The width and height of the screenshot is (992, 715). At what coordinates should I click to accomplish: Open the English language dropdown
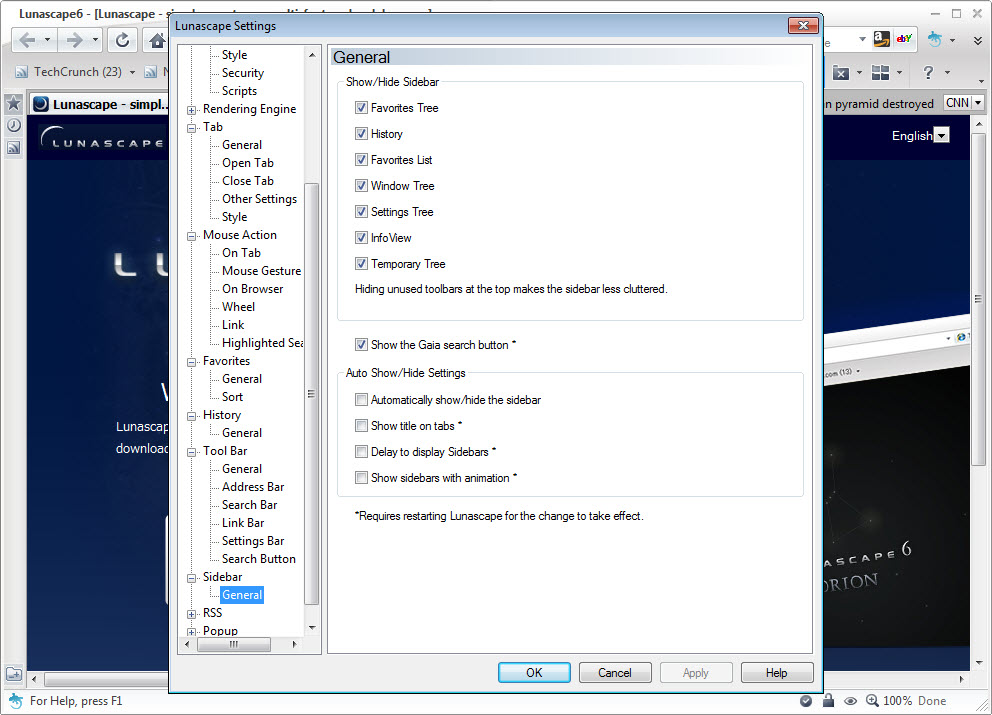coord(942,135)
